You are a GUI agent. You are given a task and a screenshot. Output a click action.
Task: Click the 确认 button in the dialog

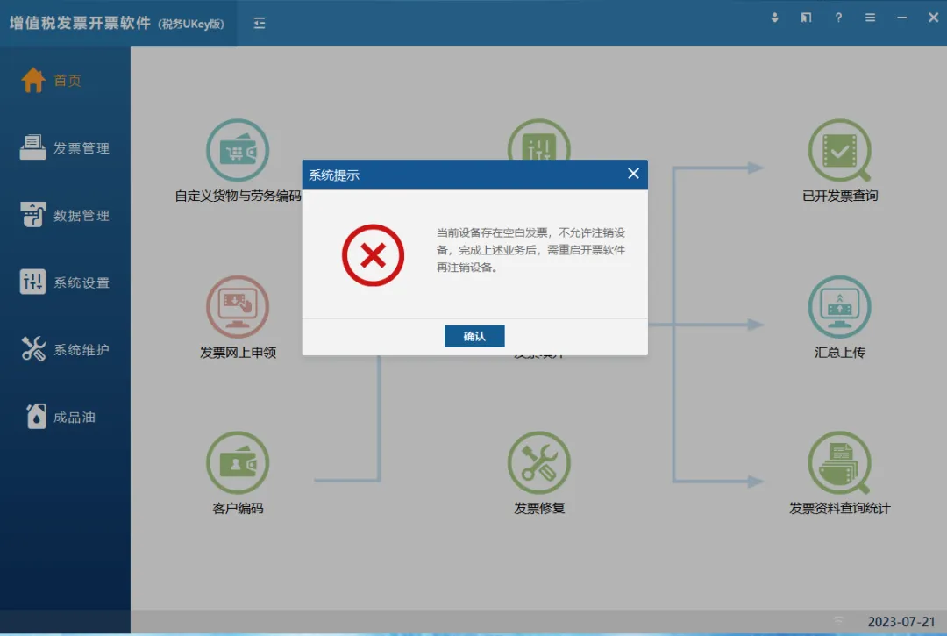coord(474,336)
